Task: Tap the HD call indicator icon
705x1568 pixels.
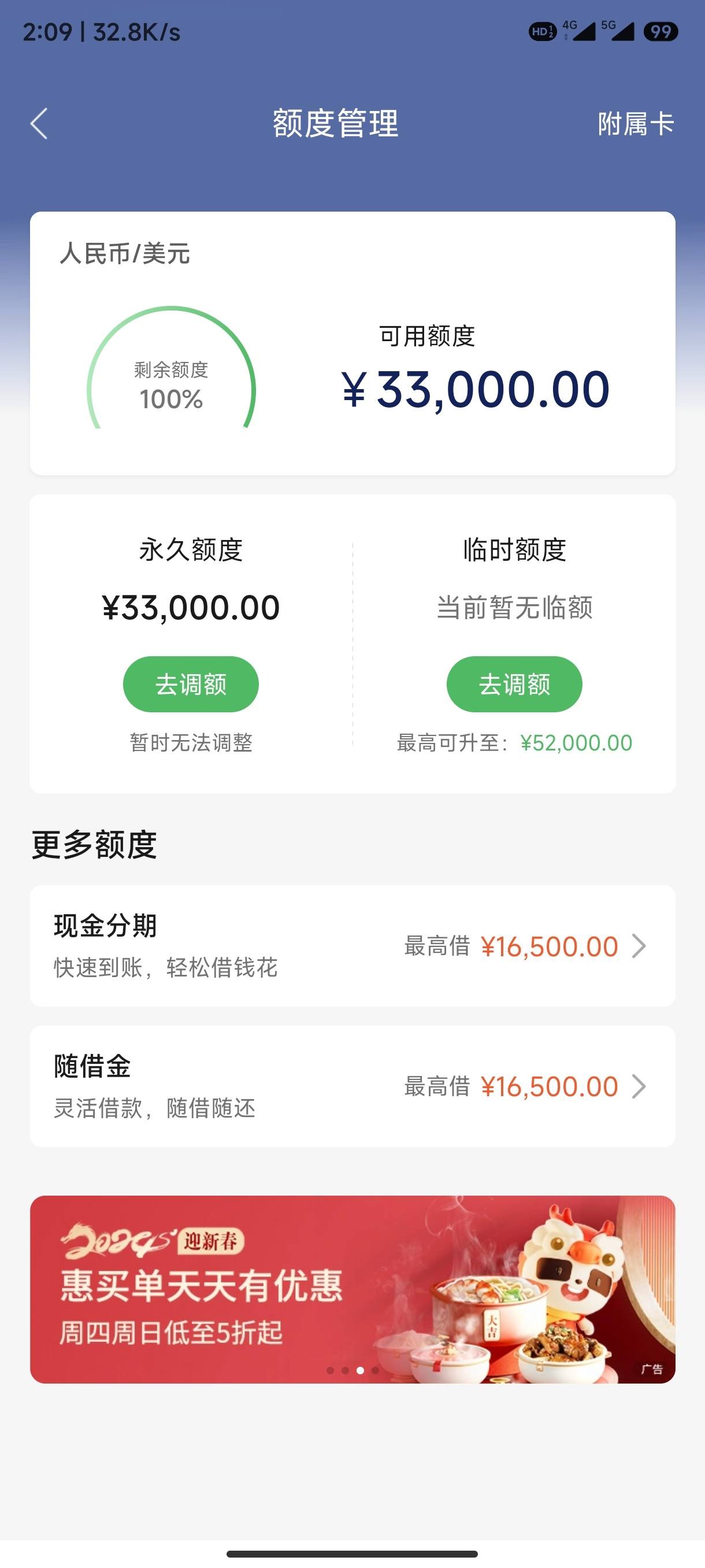Action: point(543,32)
